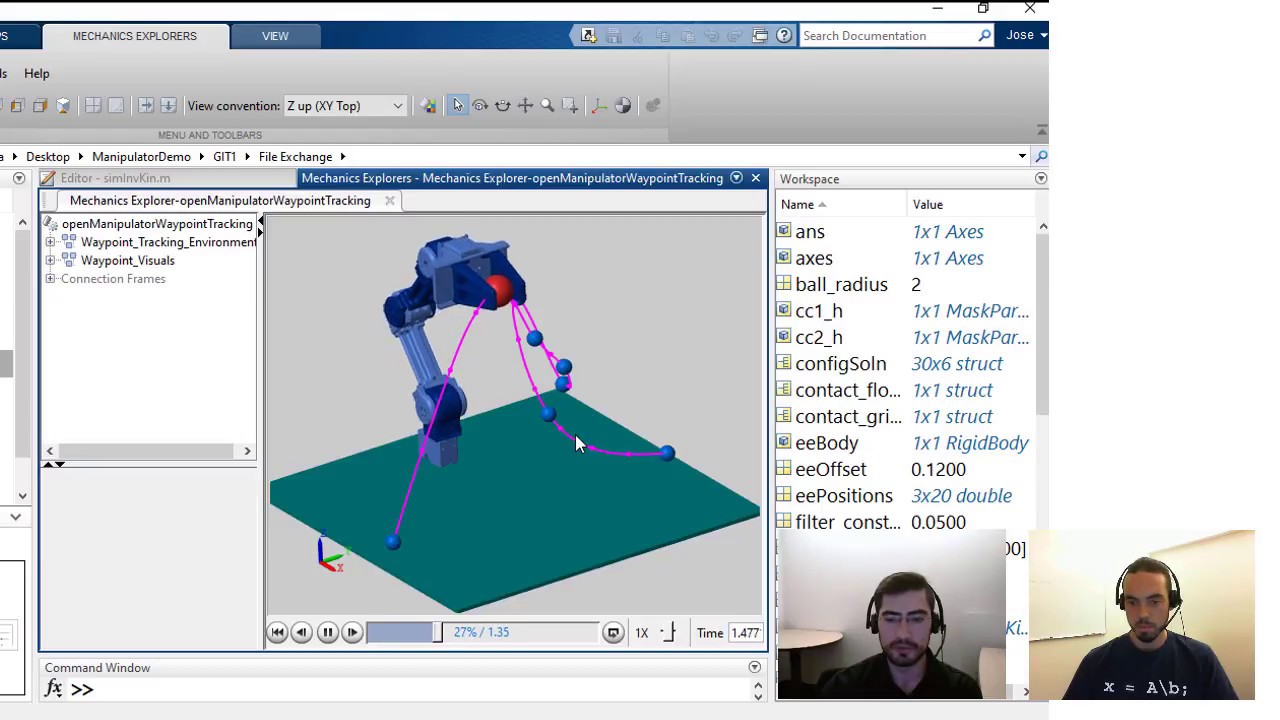Click the colorful update diagram icon
The height and width of the screenshot is (720, 1280).
pyautogui.click(x=428, y=105)
